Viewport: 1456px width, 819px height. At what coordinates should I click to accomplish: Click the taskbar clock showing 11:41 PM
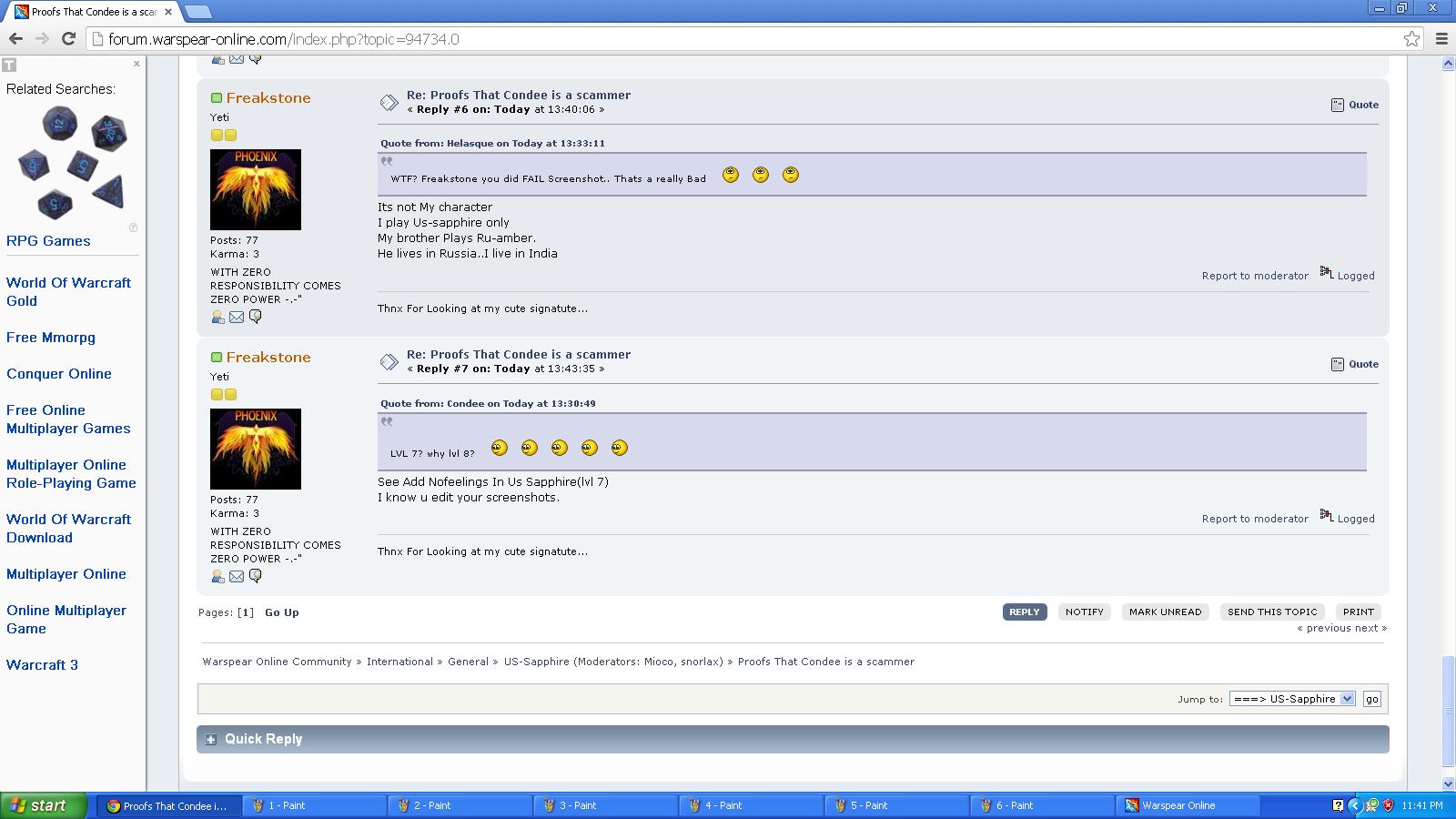[1422, 805]
